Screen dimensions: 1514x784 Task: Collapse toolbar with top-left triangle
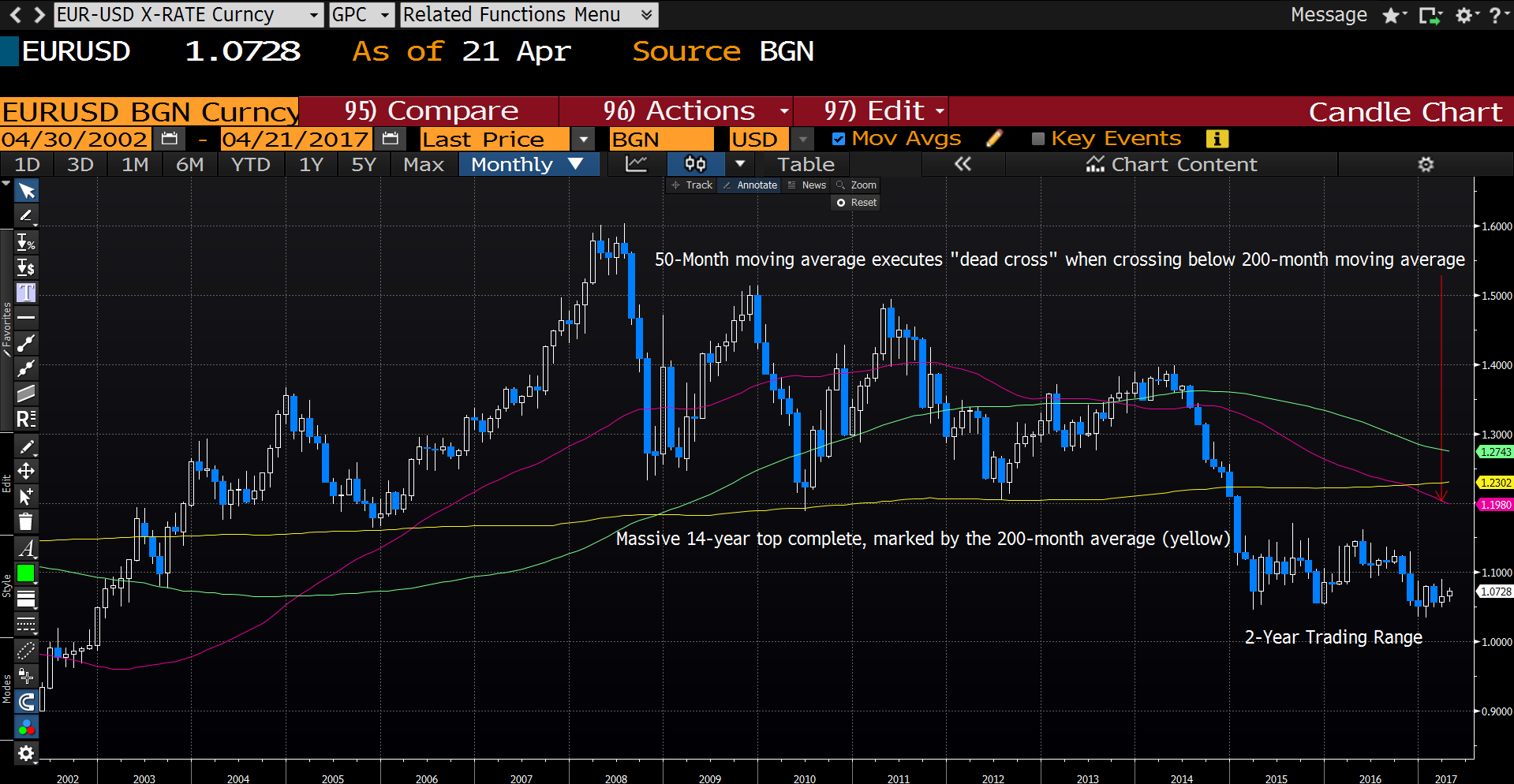coord(6,183)
